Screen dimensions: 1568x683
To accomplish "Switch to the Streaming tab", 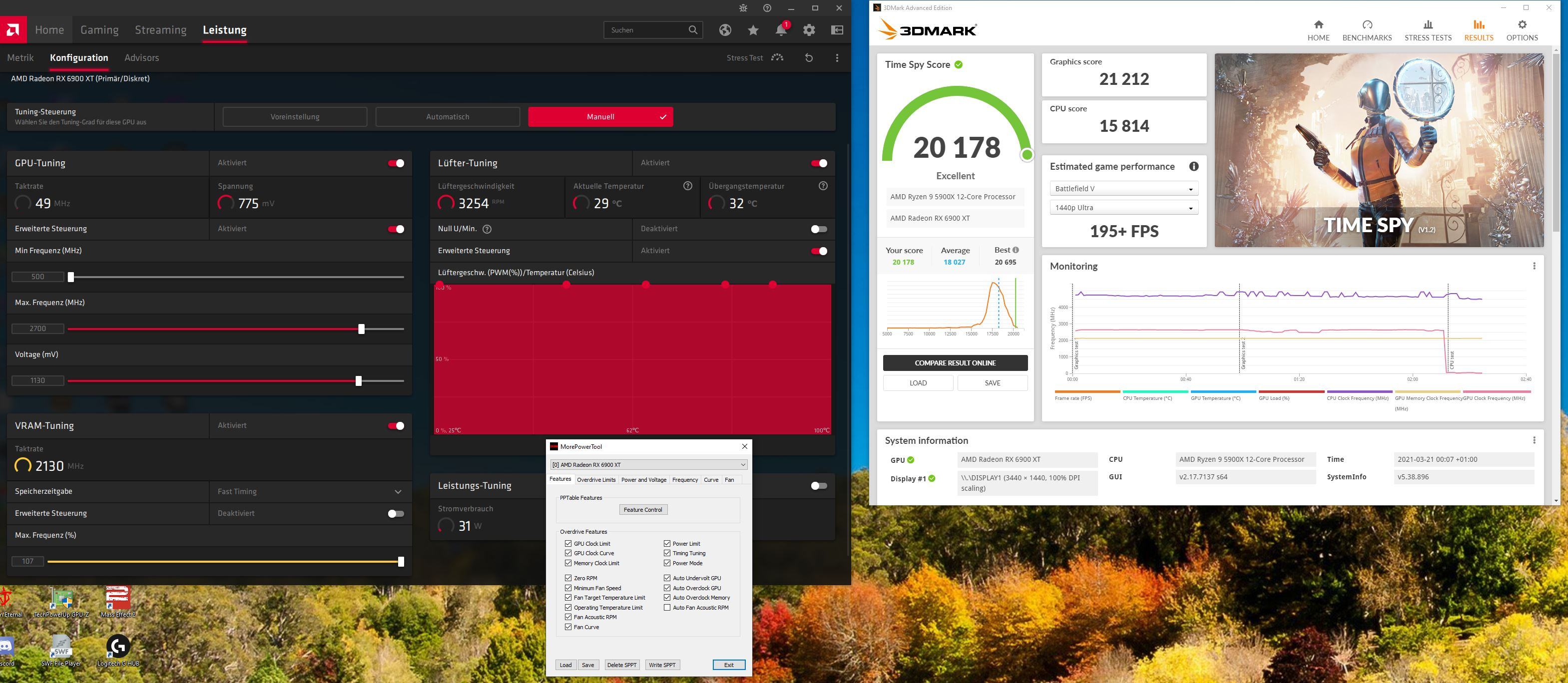I will point(161,30).
